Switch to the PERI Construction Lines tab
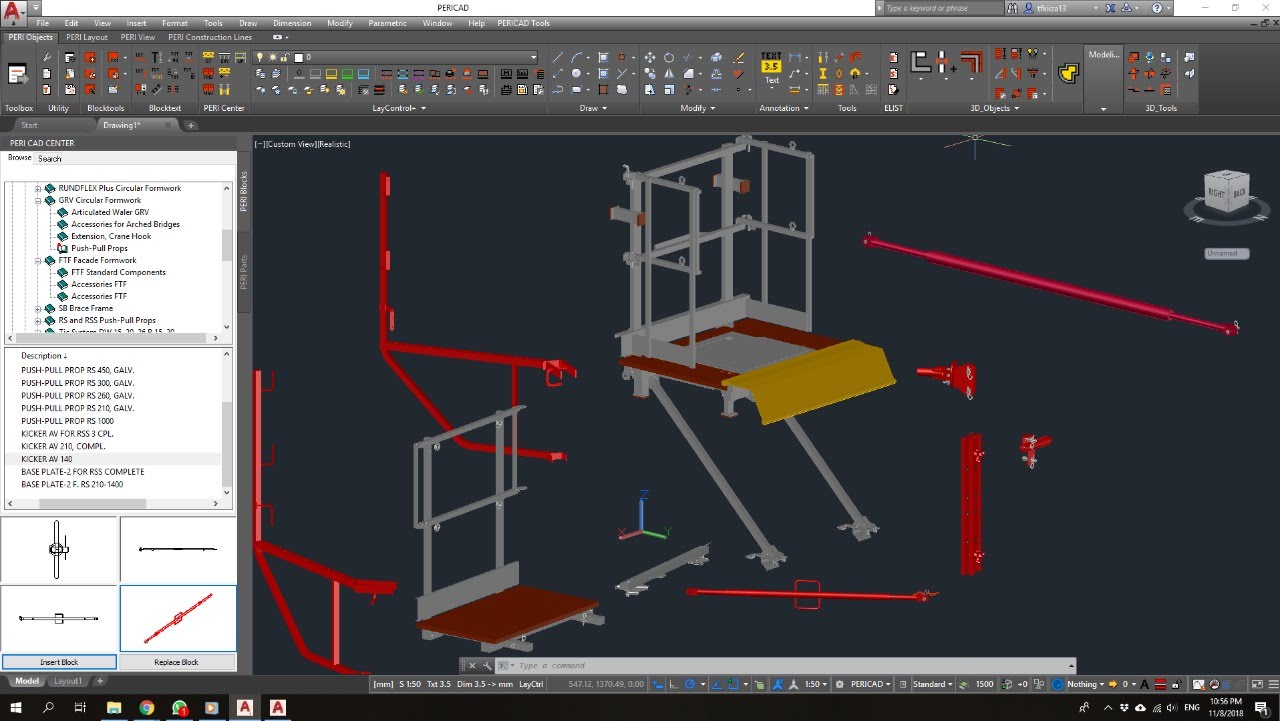The width and height of the screenshot is (1280, 721). 210,37
